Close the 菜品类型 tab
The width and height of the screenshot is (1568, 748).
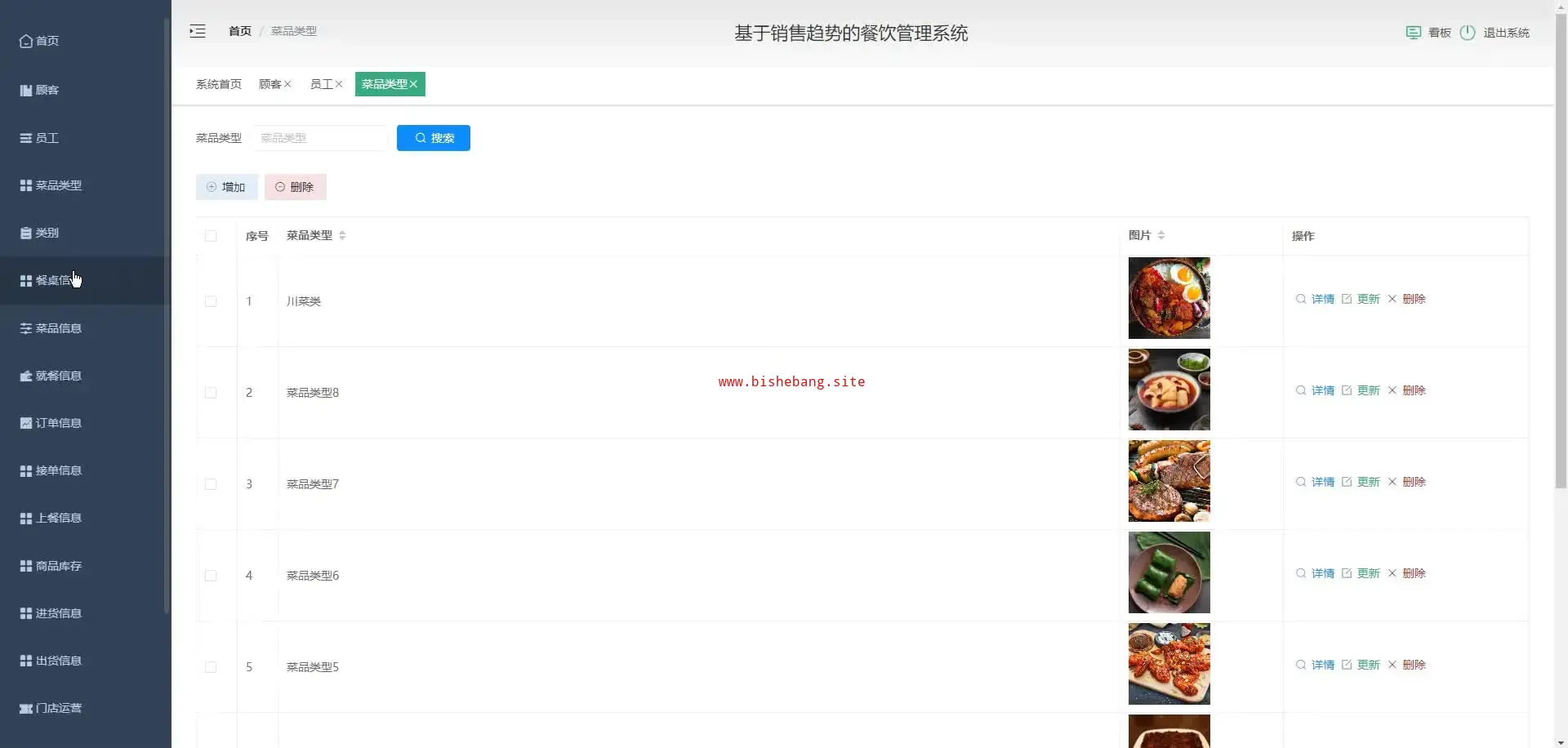[x=413, y=84]
